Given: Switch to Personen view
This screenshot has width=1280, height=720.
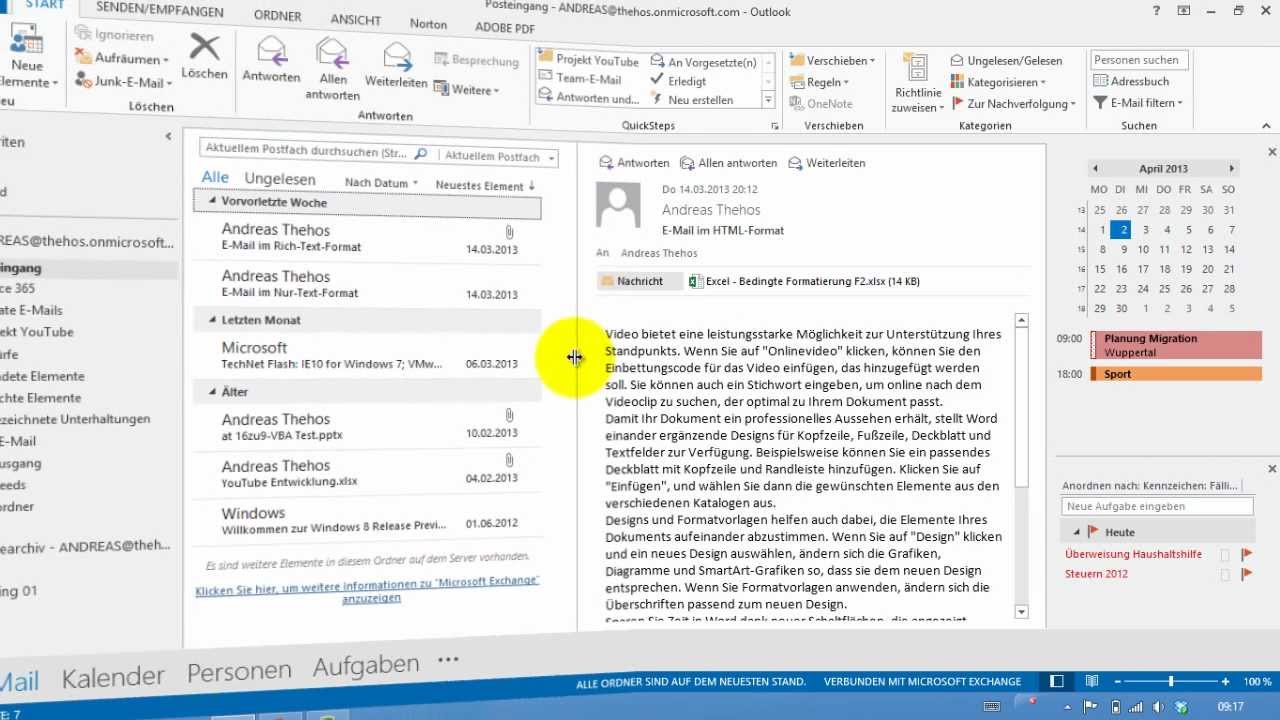Looking at the screenshot, I should click(x=239, y=672).
